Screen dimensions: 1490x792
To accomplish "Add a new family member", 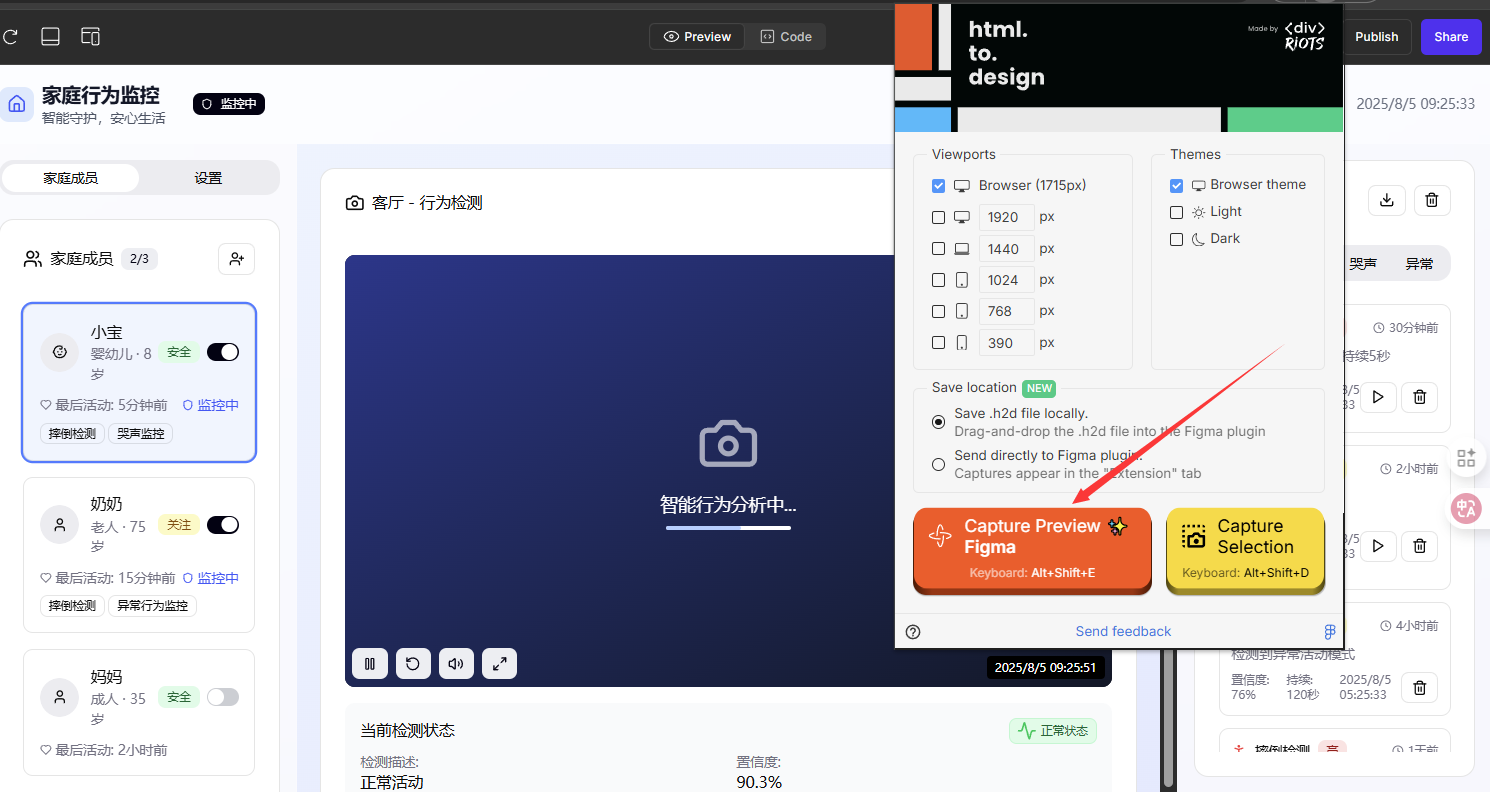I will tap(236, 258).
